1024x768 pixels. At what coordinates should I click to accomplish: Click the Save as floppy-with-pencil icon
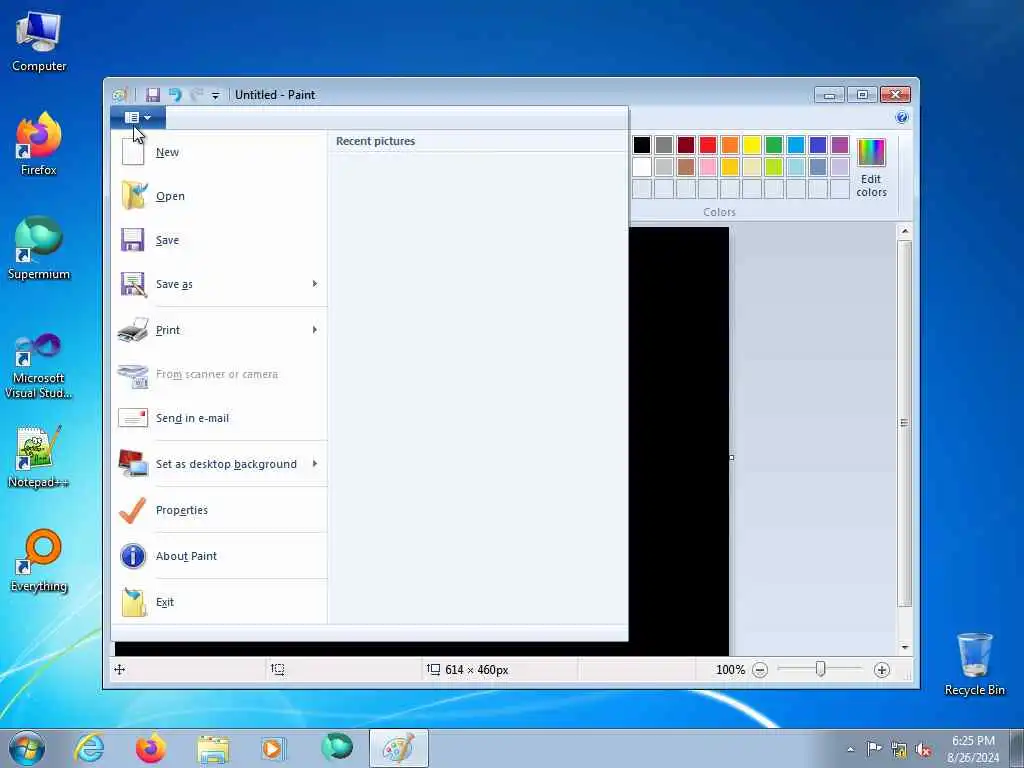[x=133, y=284]
